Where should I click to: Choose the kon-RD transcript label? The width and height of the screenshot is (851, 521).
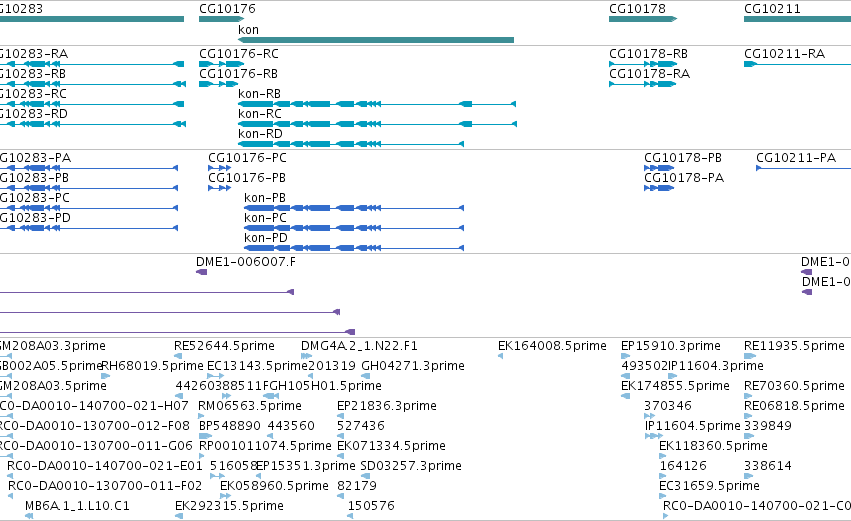tap(260, 134)
